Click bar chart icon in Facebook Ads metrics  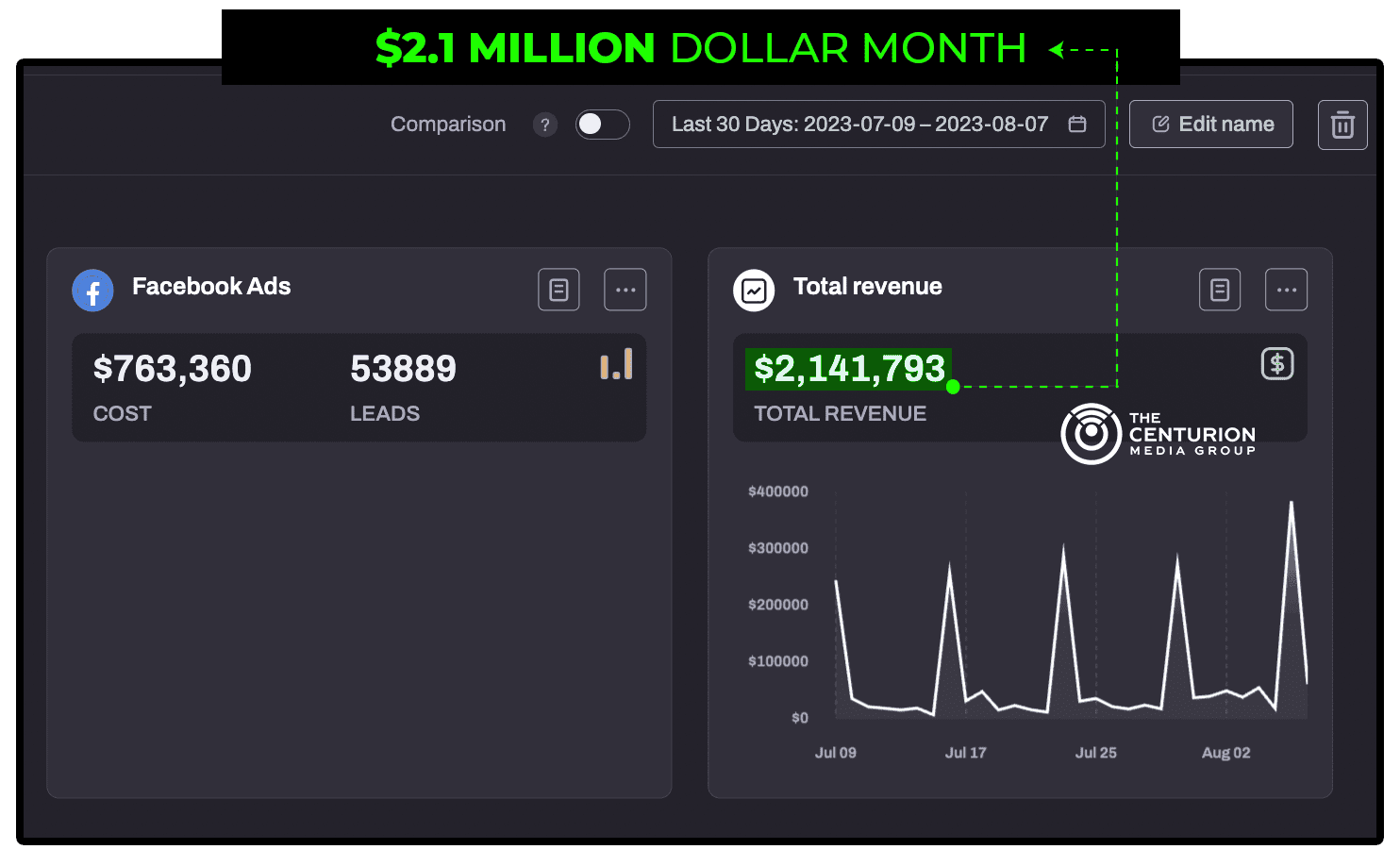pos(616,365)
